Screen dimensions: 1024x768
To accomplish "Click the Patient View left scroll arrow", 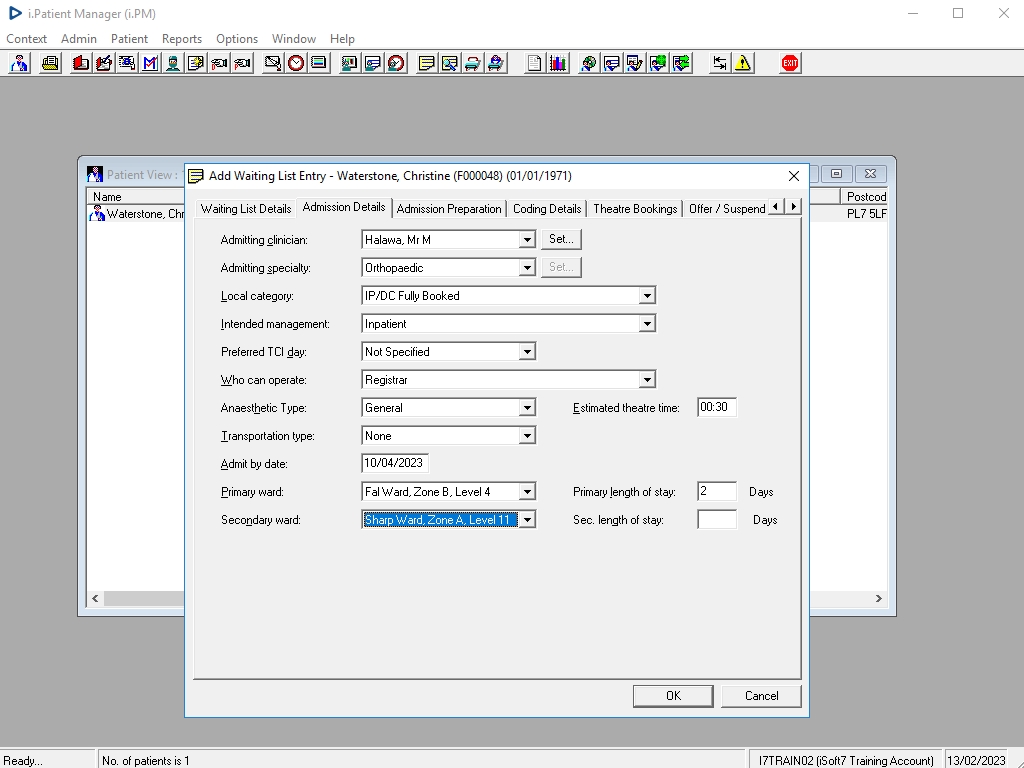I will (95, 598).
